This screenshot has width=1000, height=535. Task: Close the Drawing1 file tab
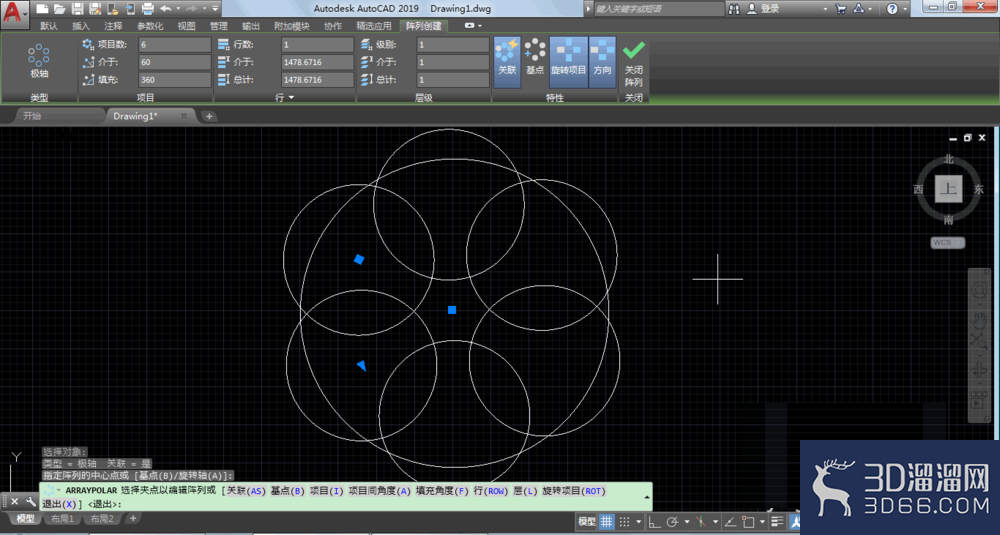tap(184, 116)
